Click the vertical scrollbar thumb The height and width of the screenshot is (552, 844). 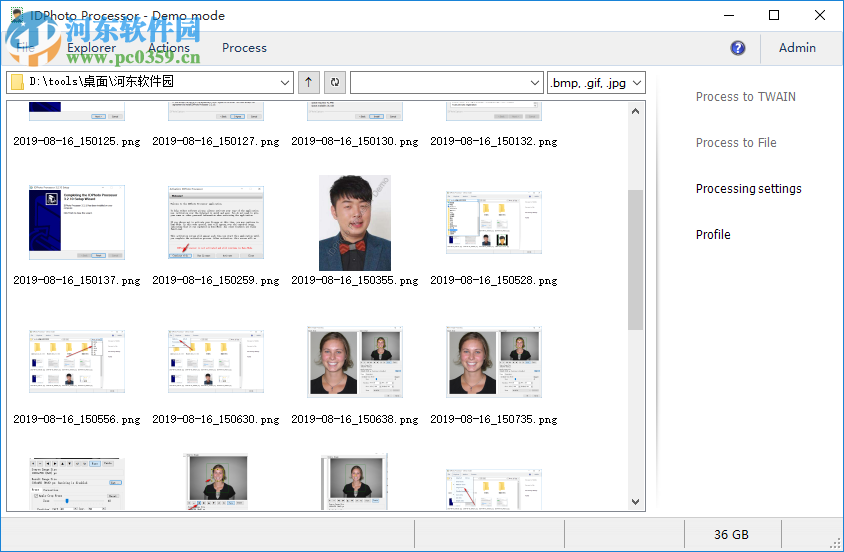[x=635, y=259]
